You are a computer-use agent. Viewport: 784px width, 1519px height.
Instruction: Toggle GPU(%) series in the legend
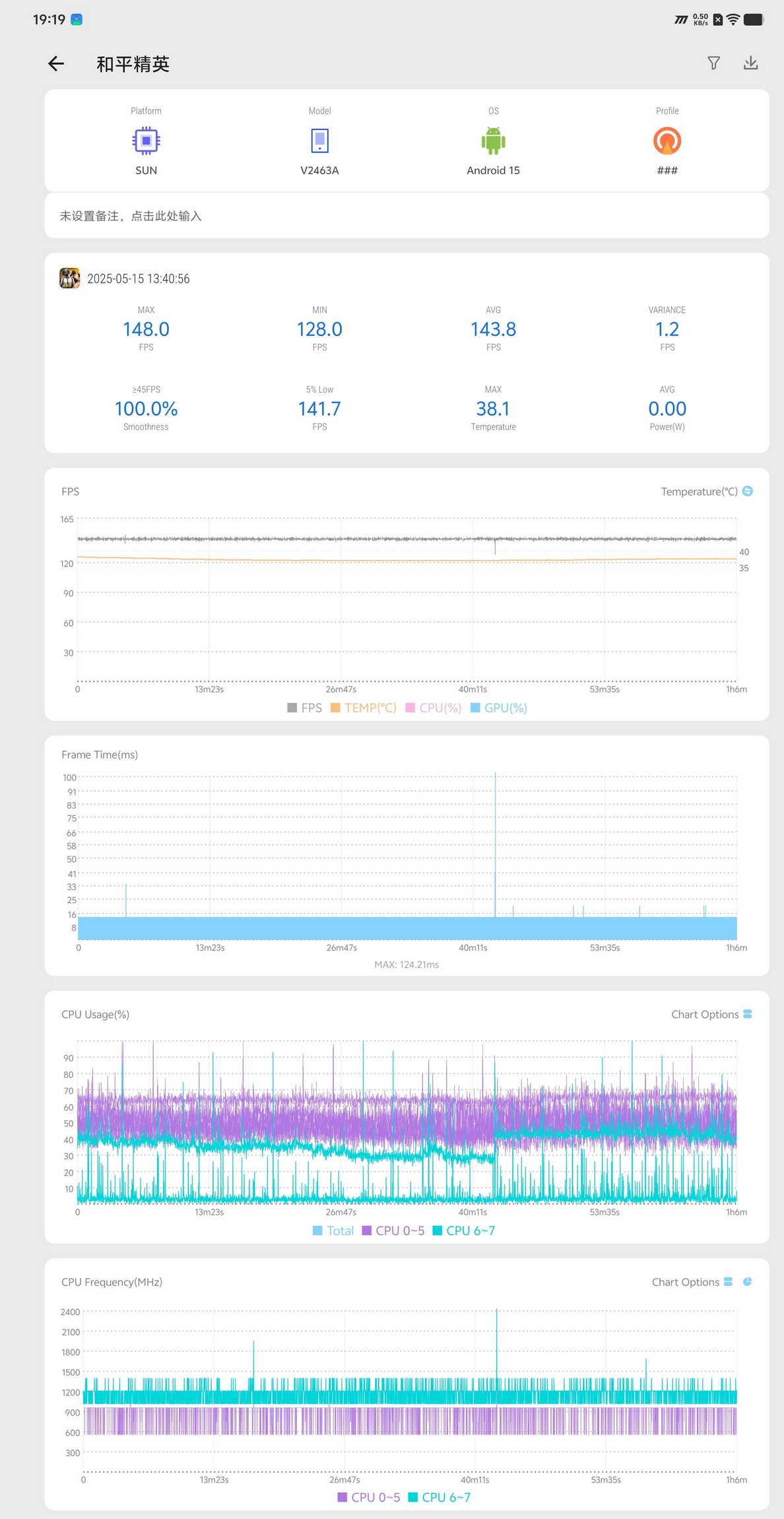498,708
